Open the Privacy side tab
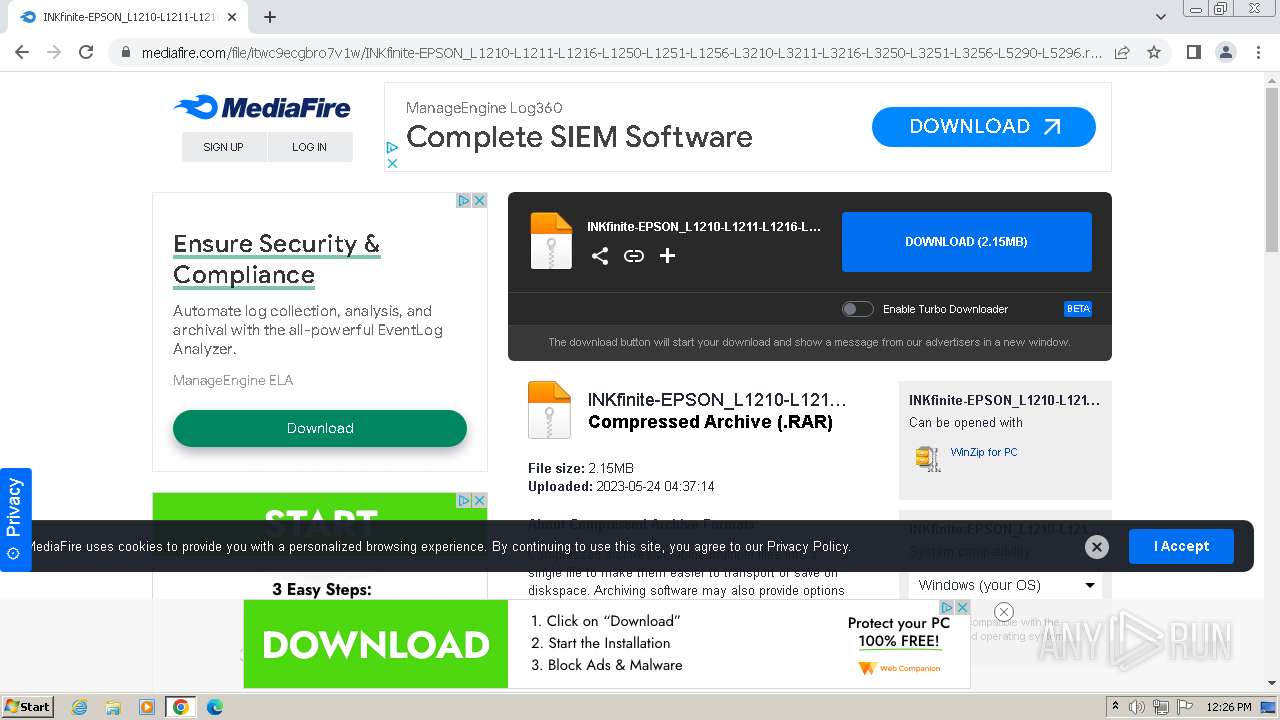This screenshot has height=720, width=1280. [15, 519]
